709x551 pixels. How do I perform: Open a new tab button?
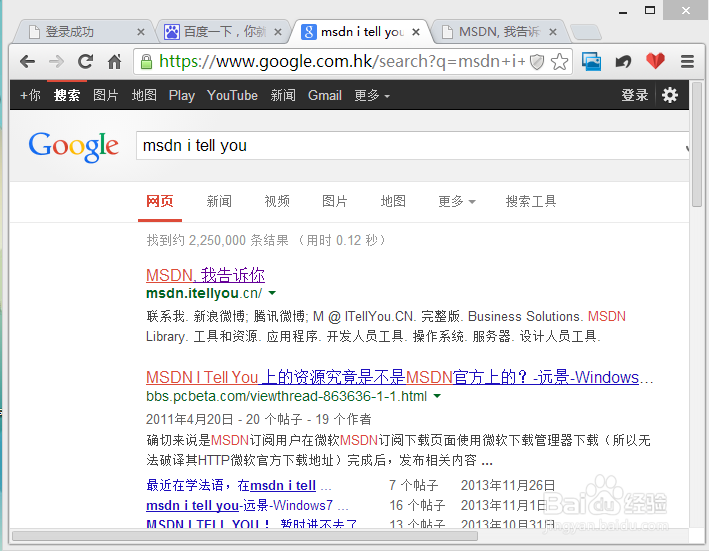tap(586, 32)
